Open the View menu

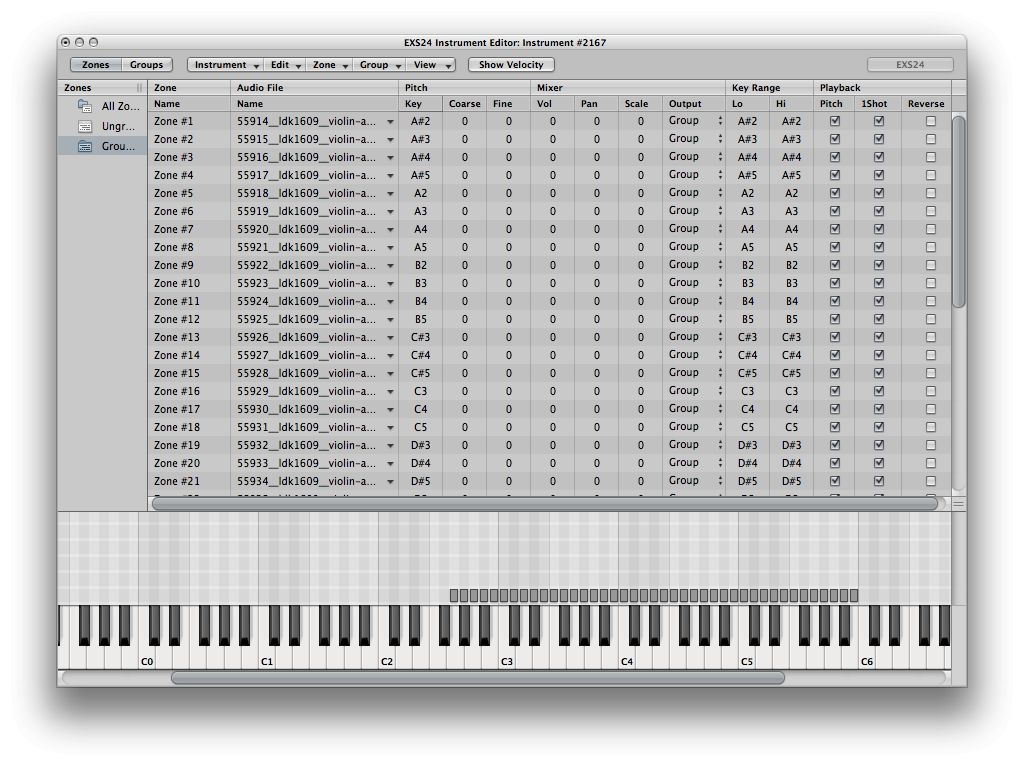click(x=432, y=65)
